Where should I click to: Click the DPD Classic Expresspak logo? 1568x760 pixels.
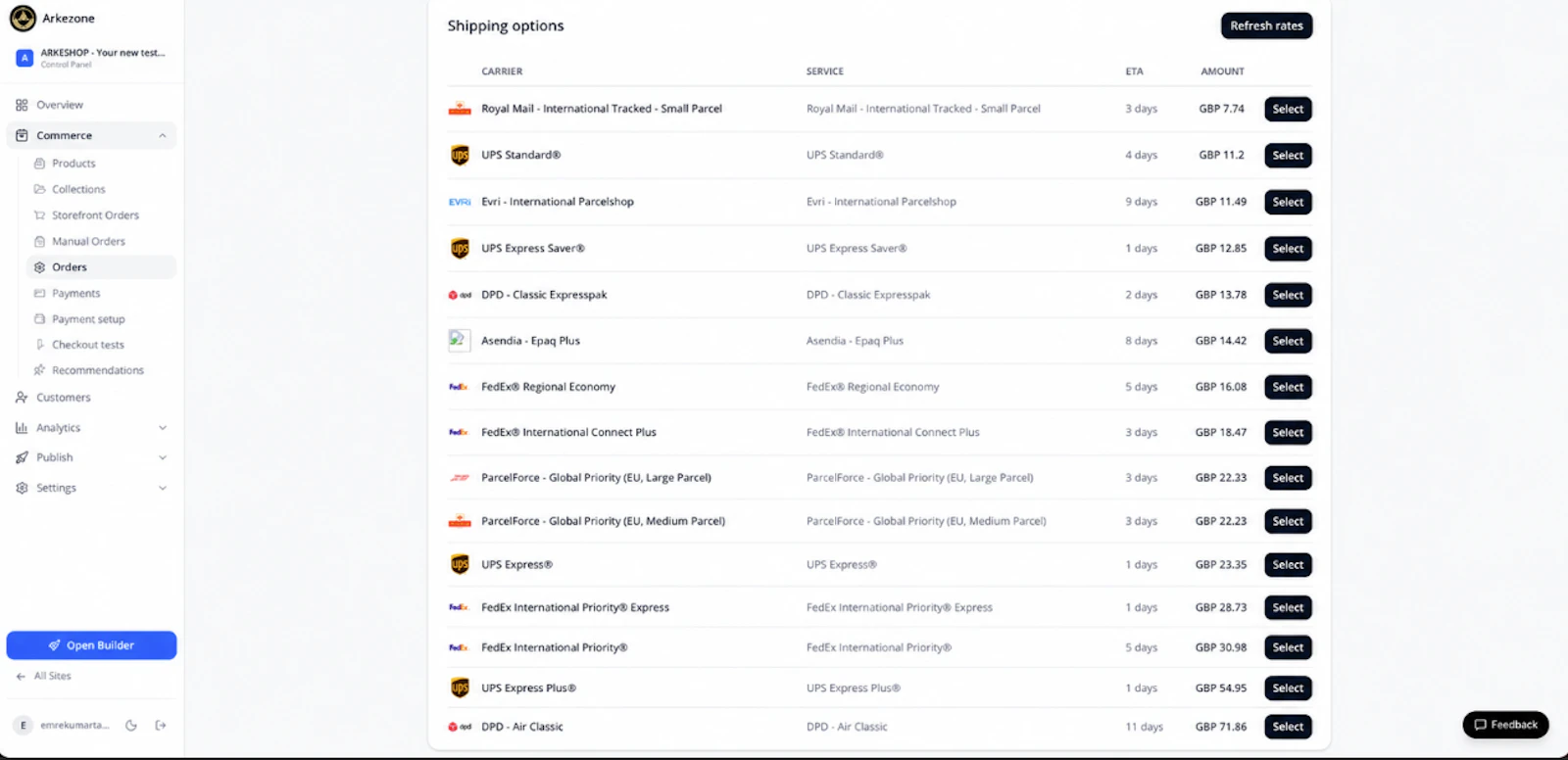coord(460,295)
